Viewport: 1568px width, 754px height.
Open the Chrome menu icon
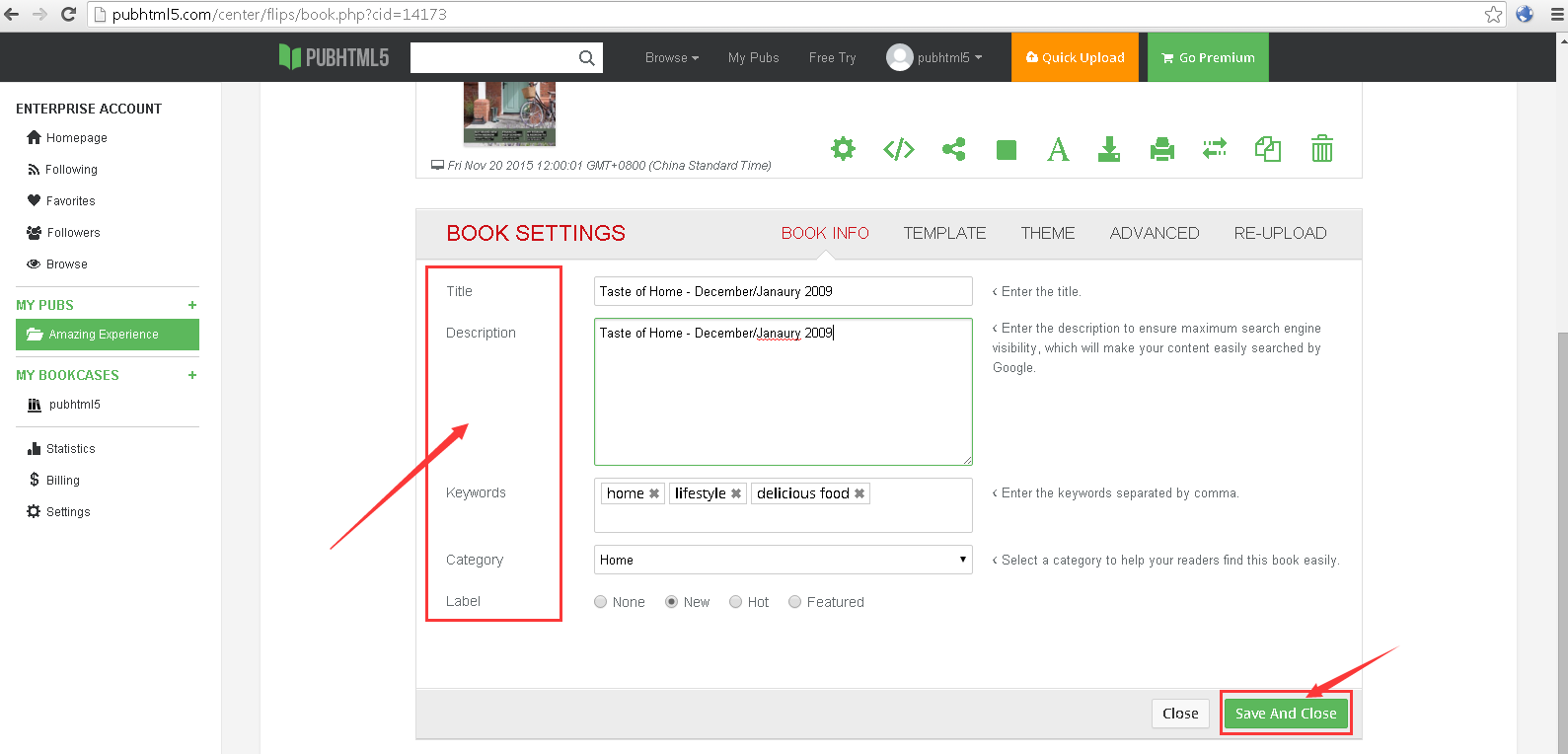pyautogui.click(x=1557, y=14)
